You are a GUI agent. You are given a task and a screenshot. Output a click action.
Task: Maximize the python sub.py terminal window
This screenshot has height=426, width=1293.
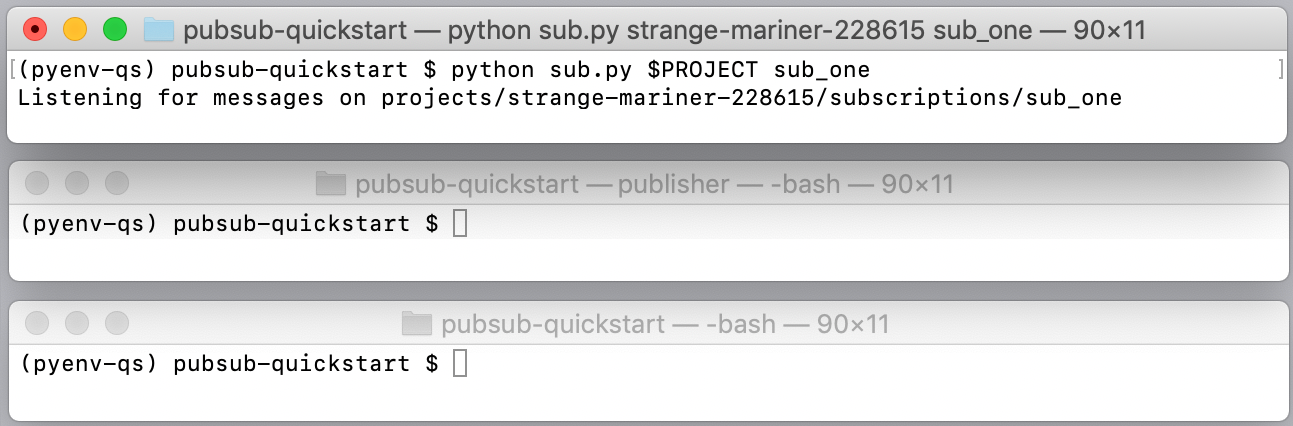click(115, 30)
